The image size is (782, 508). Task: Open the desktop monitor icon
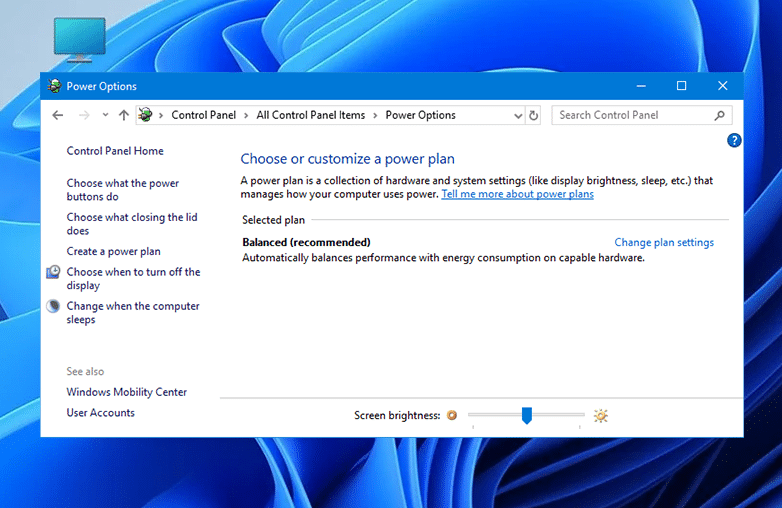[x=80, y=39]
